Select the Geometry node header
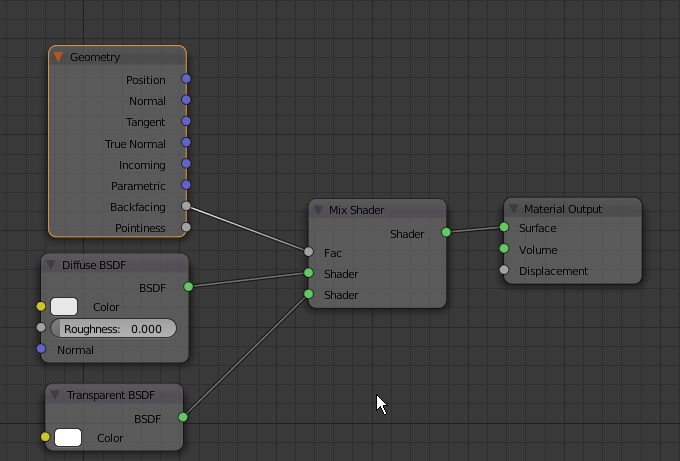The height and width of the screenshot is (461, 680). (118, 56)
